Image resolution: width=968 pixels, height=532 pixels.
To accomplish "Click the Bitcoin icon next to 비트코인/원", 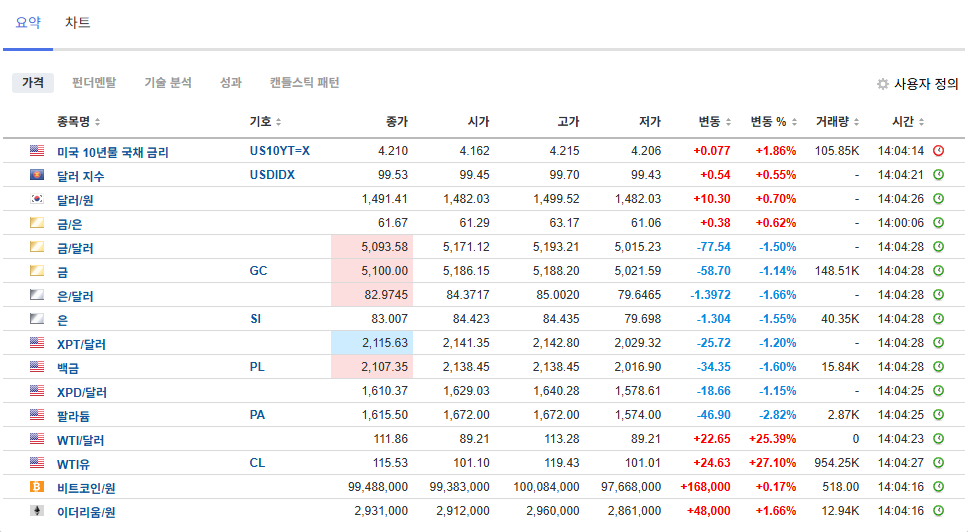I will pos(37,487).
